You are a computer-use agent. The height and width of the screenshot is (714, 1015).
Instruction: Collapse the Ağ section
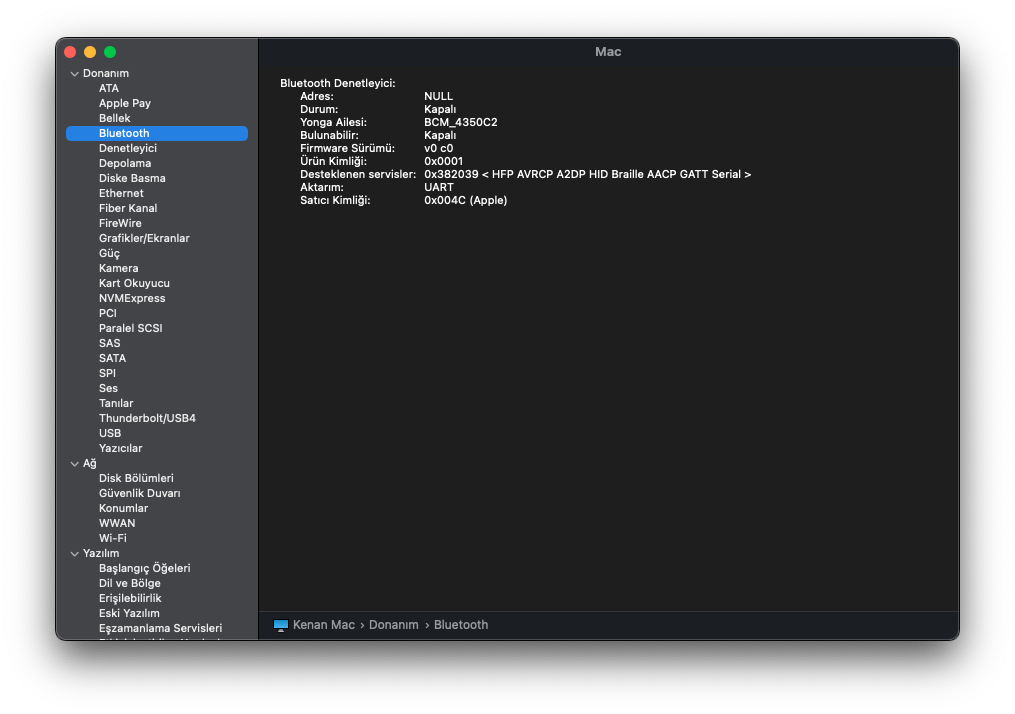tap(75, 464)
